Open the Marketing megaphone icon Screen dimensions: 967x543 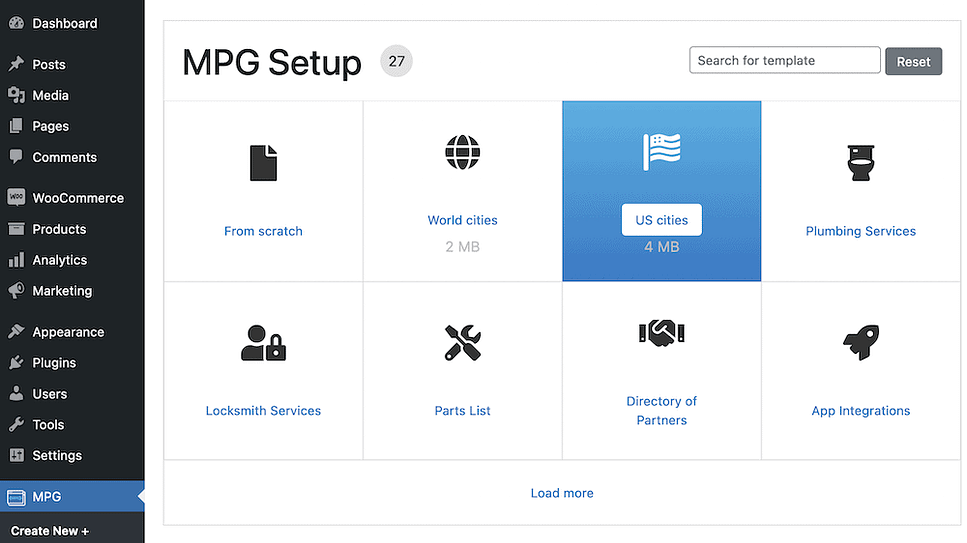tap(17, 291)
